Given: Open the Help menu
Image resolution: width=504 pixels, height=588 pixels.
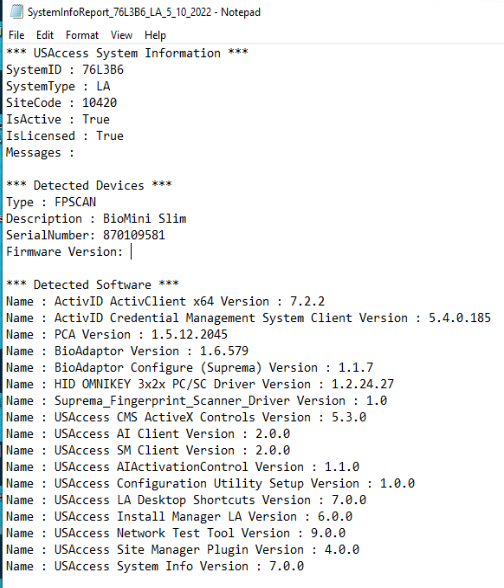Looking at the screenshot, I should coord(155,35).
